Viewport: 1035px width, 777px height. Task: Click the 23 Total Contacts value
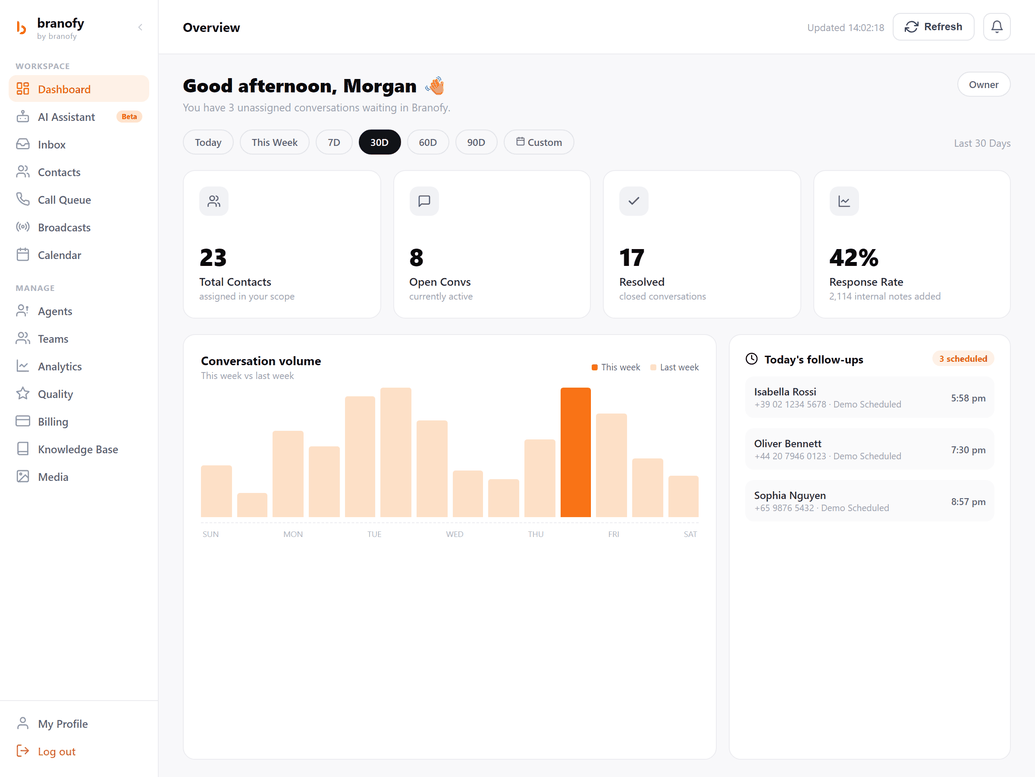pos(213,257)
